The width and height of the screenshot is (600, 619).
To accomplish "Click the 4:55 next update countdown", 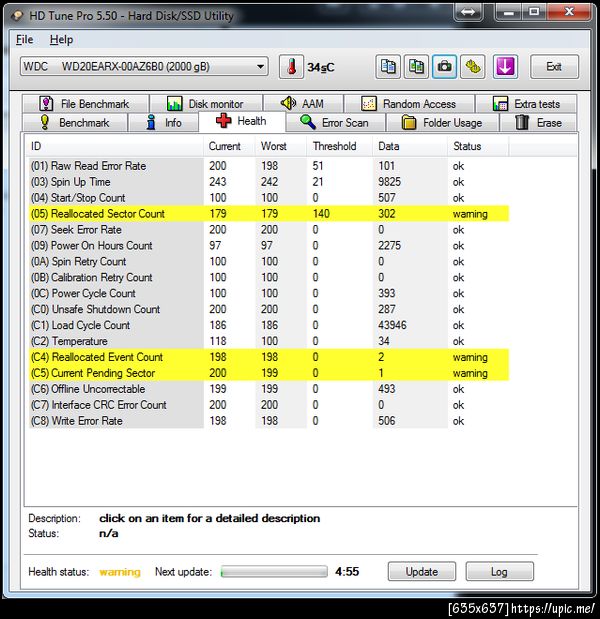I will coord(347,571).
